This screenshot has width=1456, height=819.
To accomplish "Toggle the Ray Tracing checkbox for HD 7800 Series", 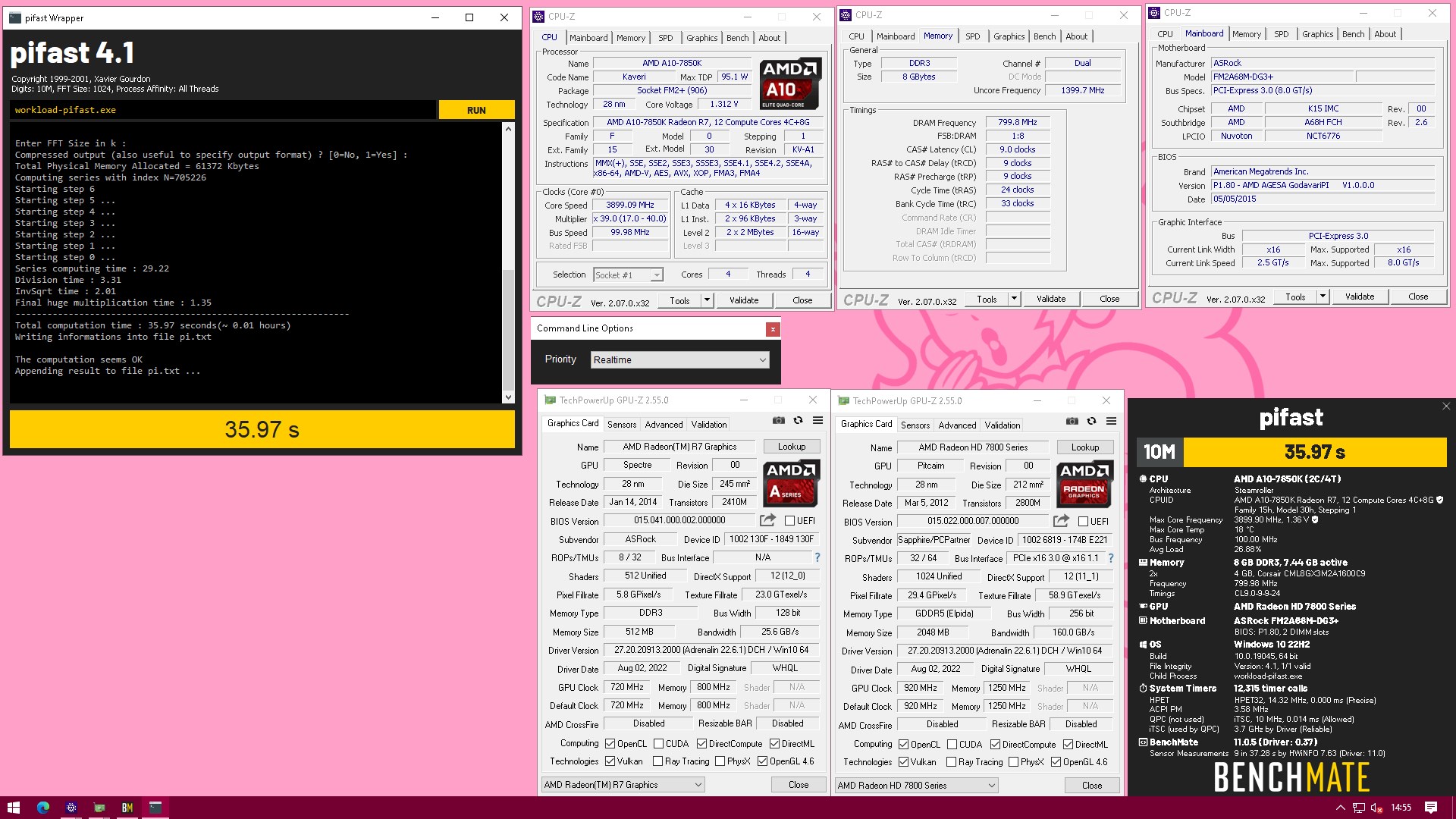I will [951, 762].
